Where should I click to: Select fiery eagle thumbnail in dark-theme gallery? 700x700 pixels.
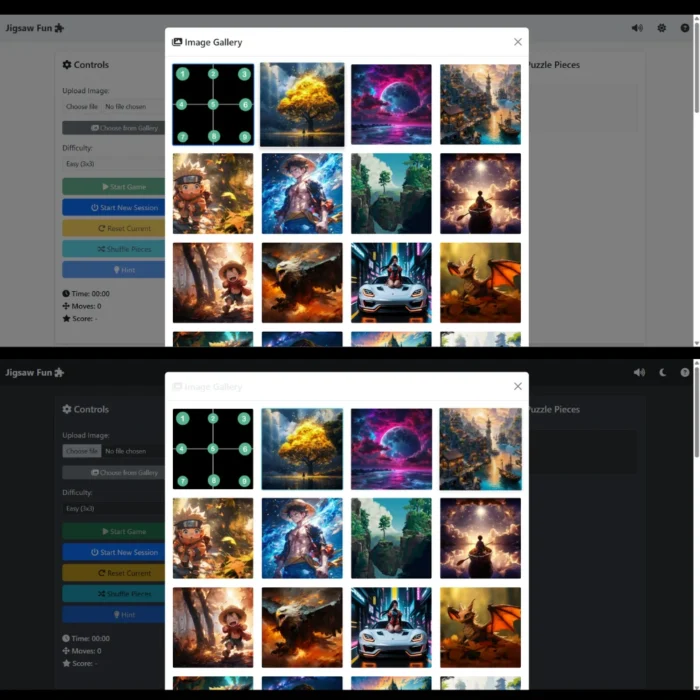click(x=302, y=627)
